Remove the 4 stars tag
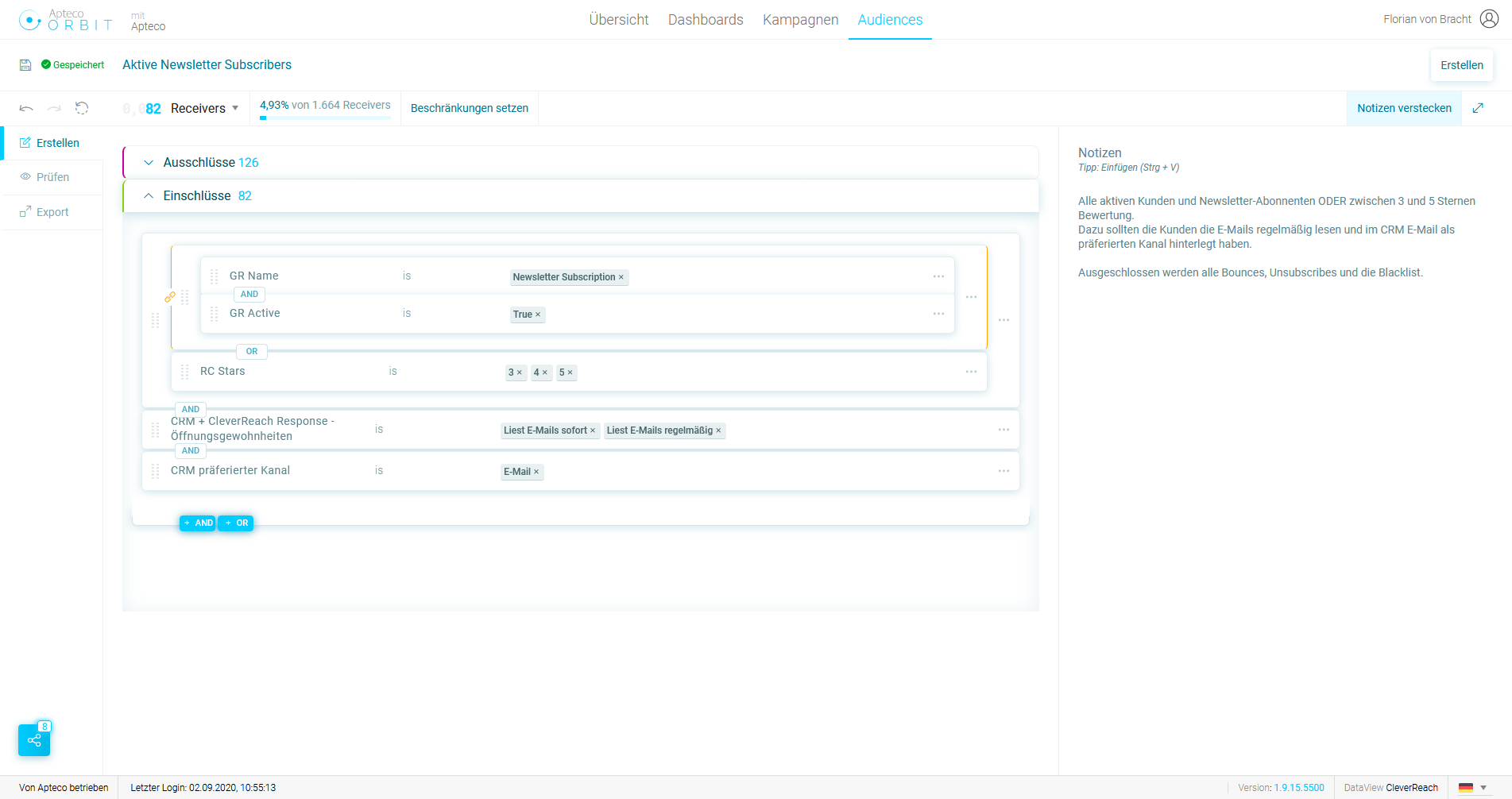Image resolution: width=1512 pixels, height=799 pixels. [x=545, y=372]
